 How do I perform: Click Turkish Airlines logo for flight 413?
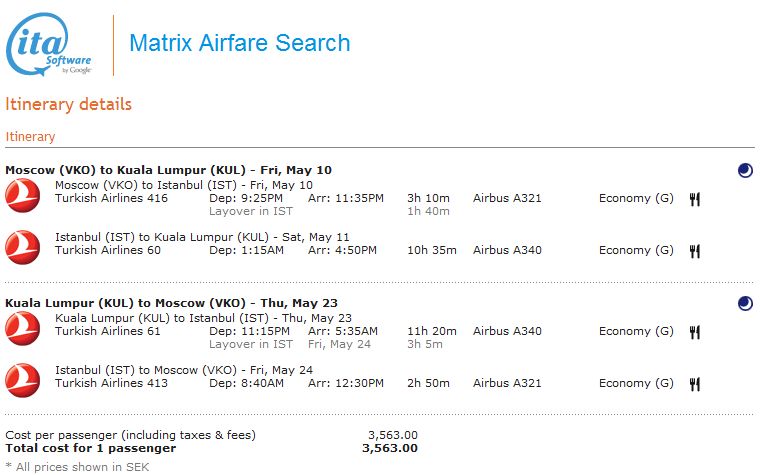[x=22, y=378]
